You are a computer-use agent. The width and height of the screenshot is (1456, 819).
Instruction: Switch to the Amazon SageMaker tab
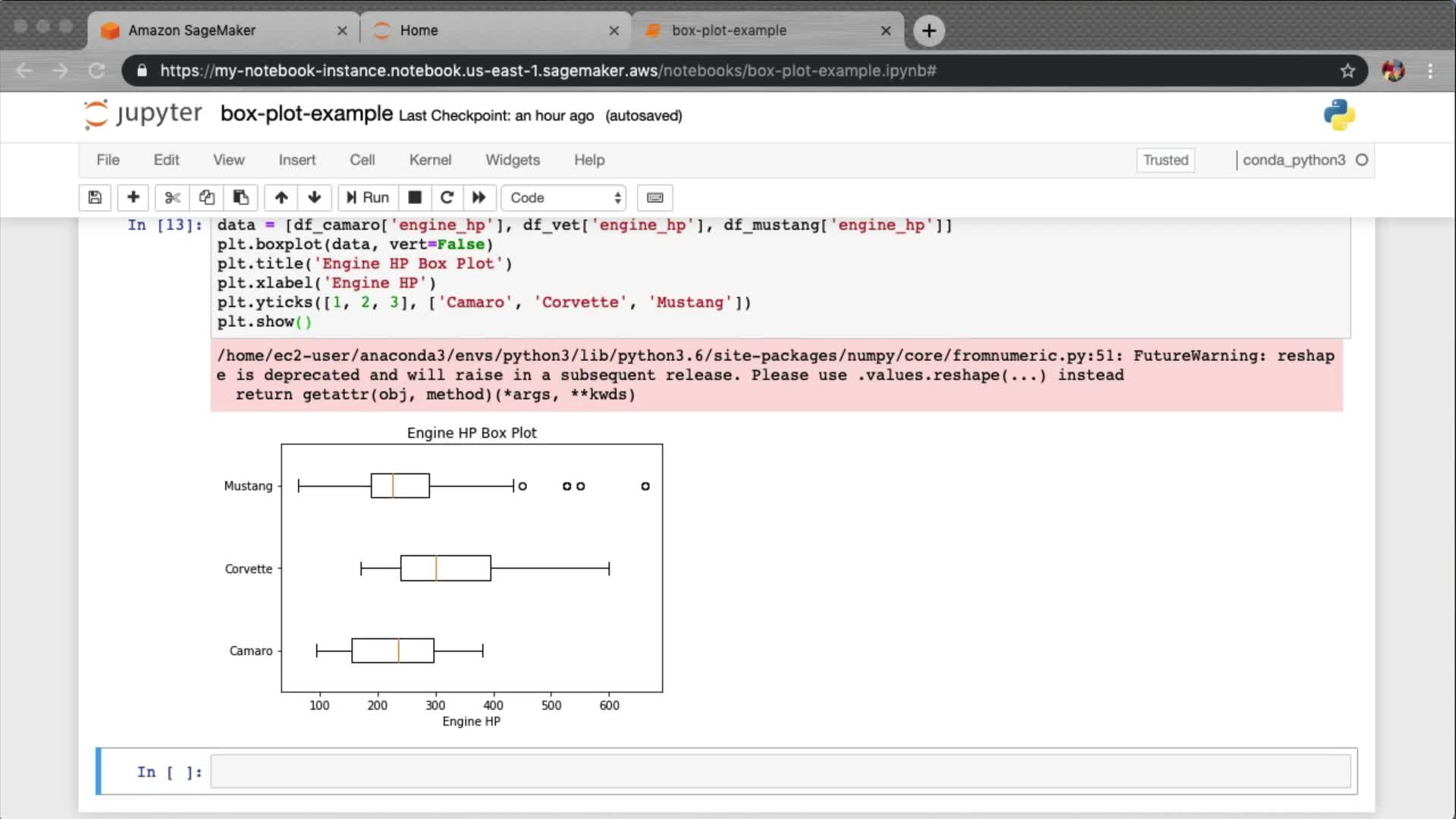click(x=192, y=30)
